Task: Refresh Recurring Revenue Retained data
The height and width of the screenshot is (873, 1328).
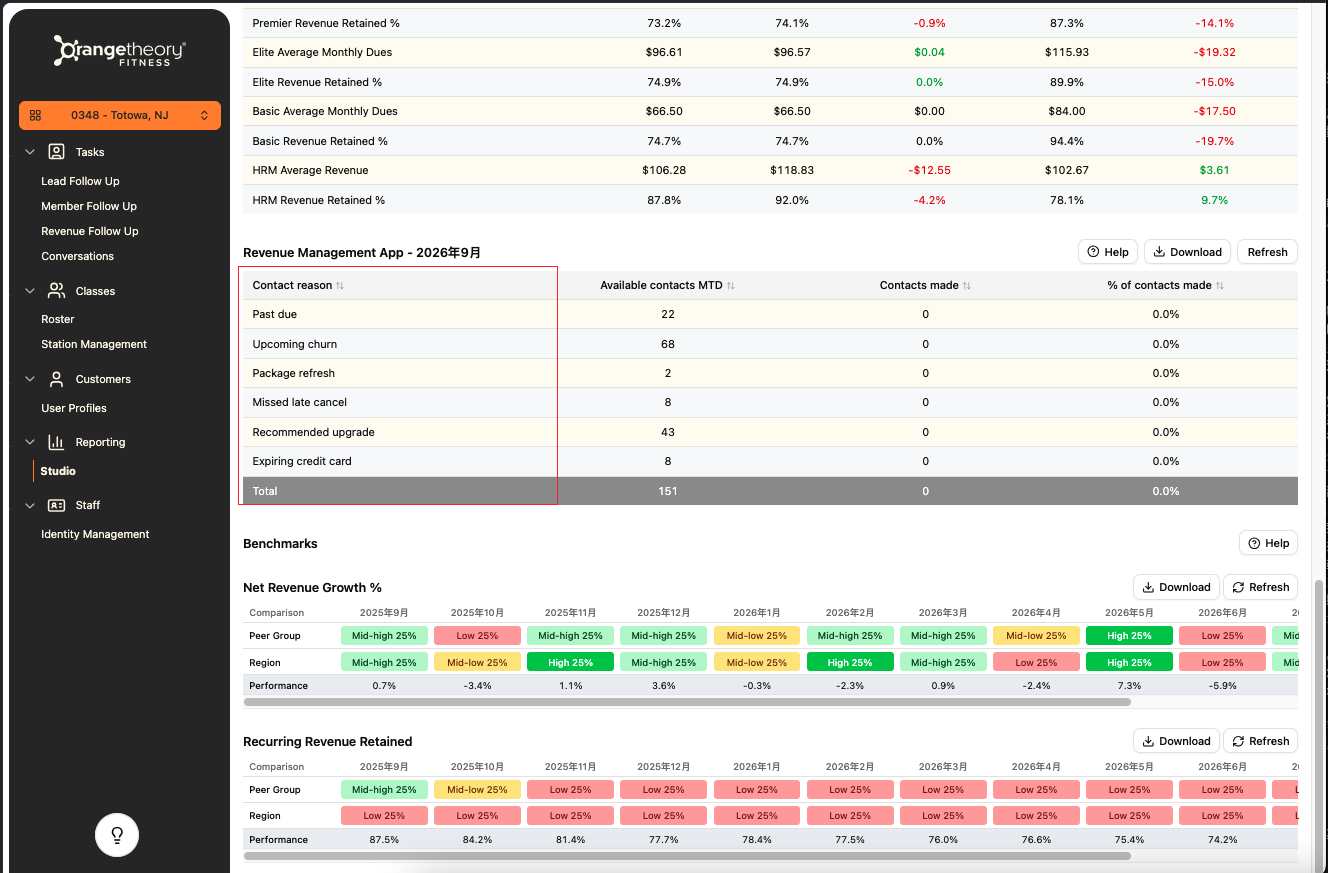Action: (1260, 741)
